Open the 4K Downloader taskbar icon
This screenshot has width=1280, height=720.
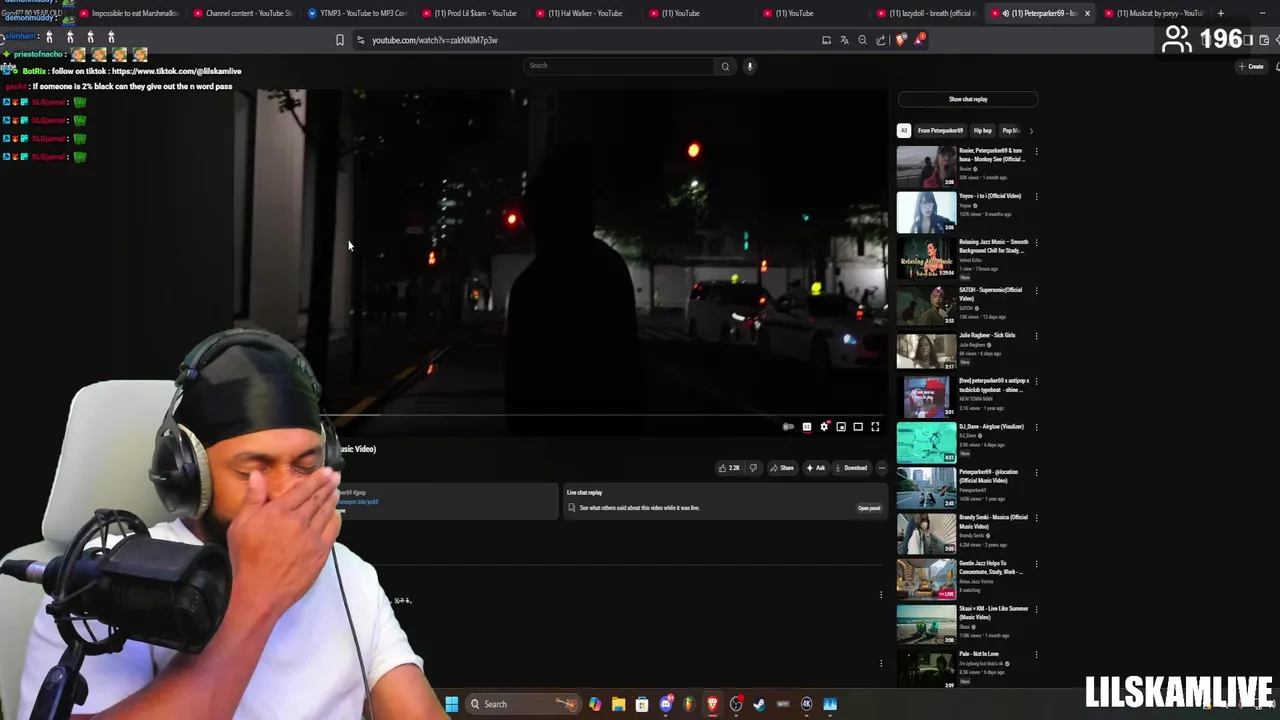[x=806, y=704]
